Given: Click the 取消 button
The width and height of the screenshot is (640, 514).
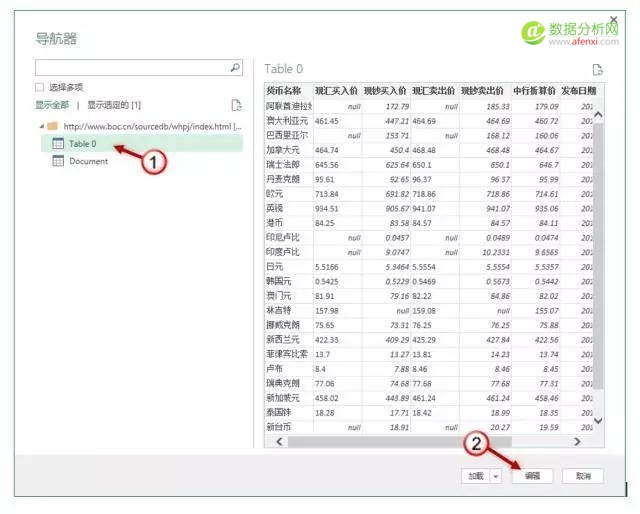Looking at the screenshot, I should point(583,476).
